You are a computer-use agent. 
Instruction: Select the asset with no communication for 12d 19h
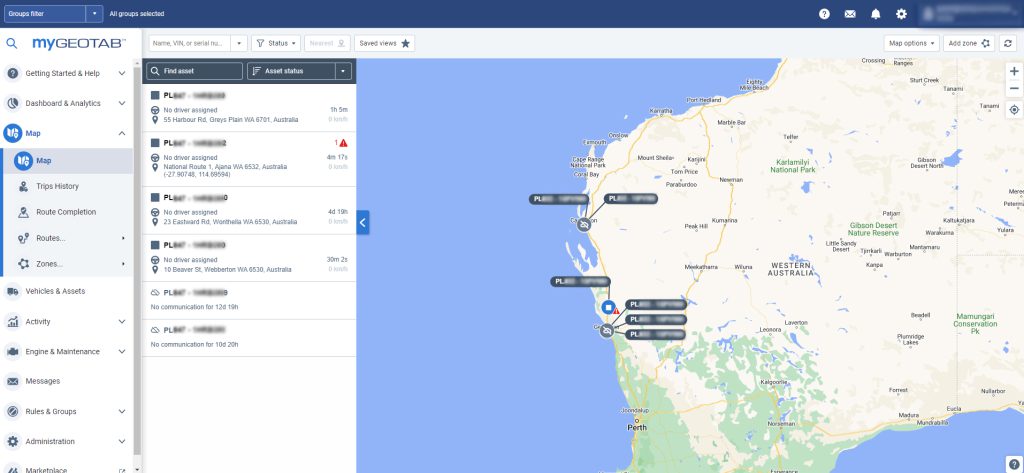pos(249,301)
